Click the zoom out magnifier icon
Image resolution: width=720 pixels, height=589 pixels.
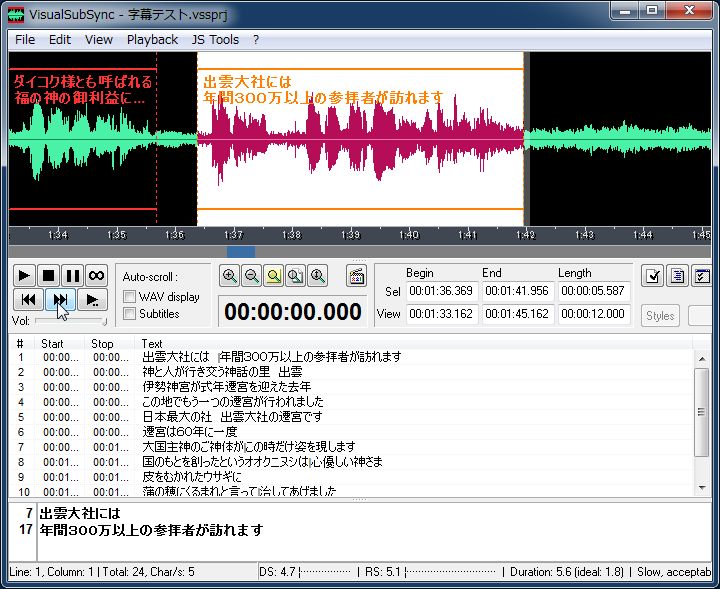[x=251, y=276]
